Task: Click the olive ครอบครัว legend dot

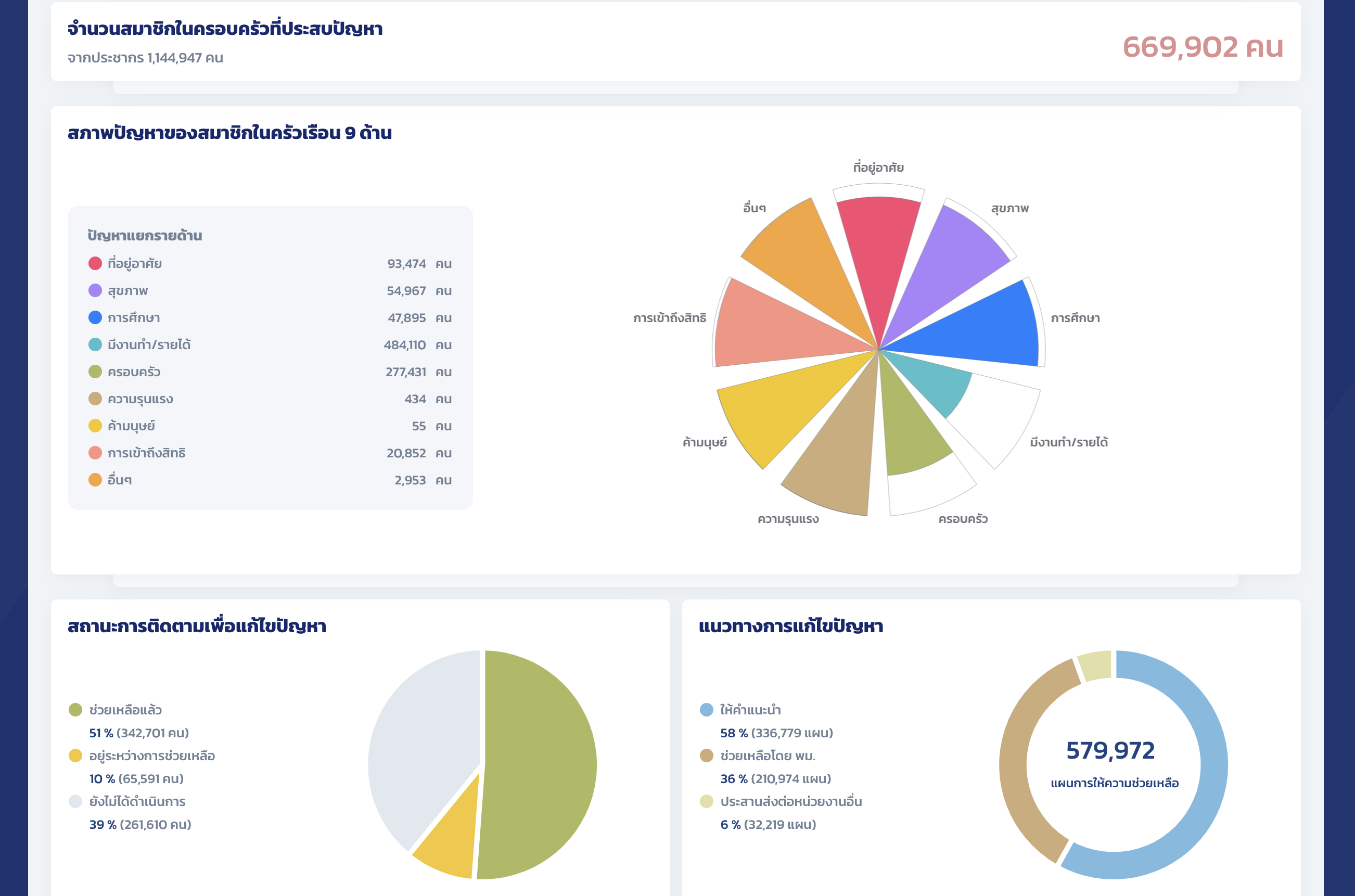Action: pyautogui.click(x=95, y=372)
